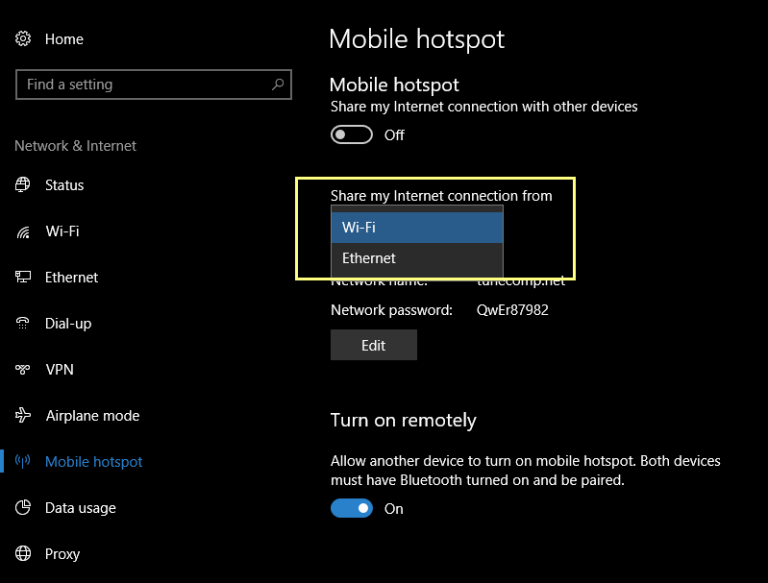Click the Mobile hotspot antenna icon
768x583 pixels.
[x=23, y=461]
